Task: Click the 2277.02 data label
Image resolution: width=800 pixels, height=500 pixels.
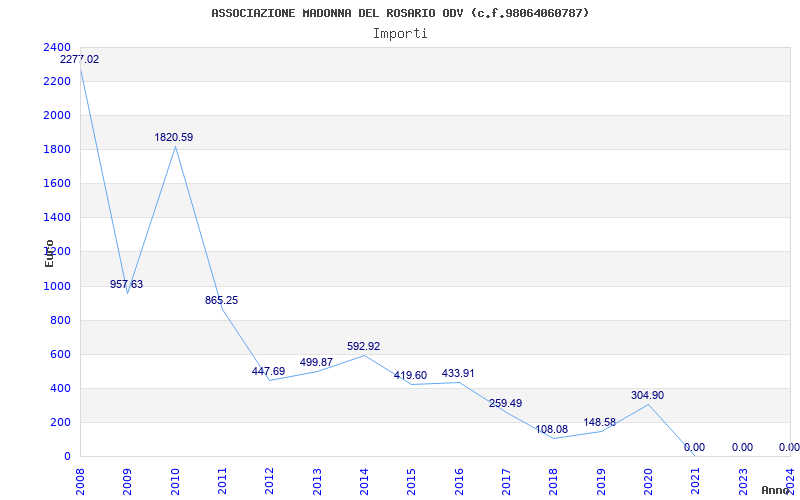Action: 80,59
